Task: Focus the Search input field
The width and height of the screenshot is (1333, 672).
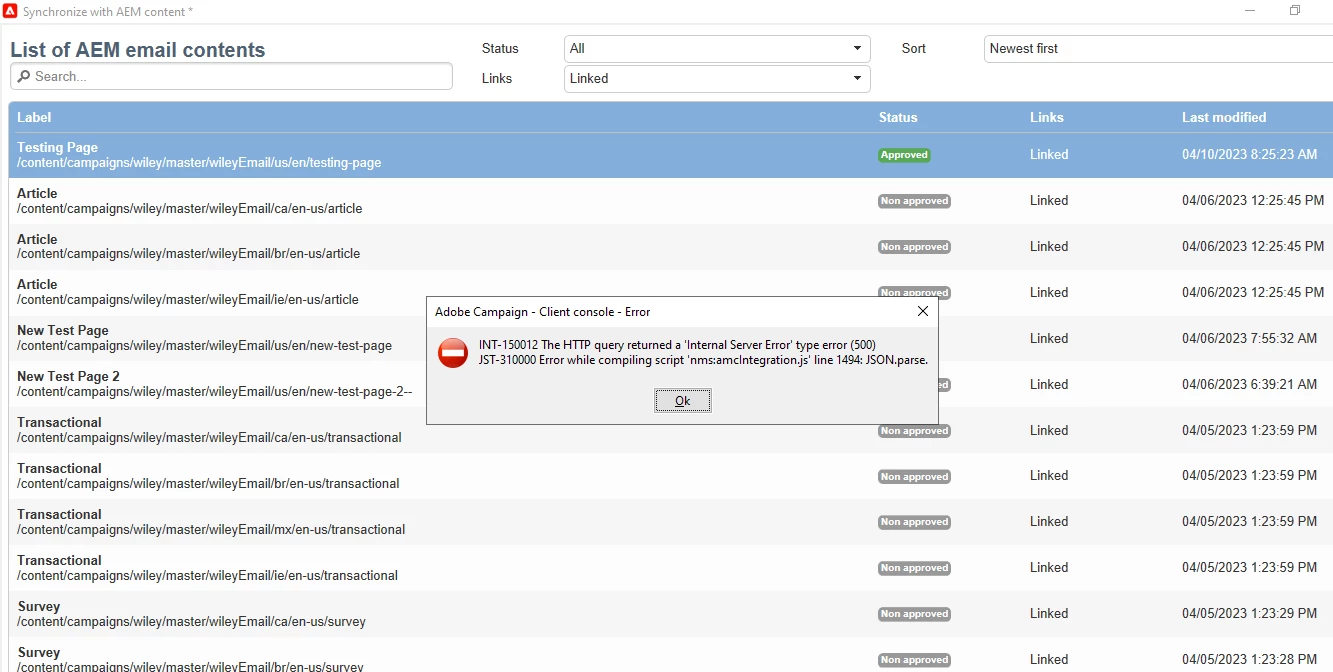Action: (231, 76)
